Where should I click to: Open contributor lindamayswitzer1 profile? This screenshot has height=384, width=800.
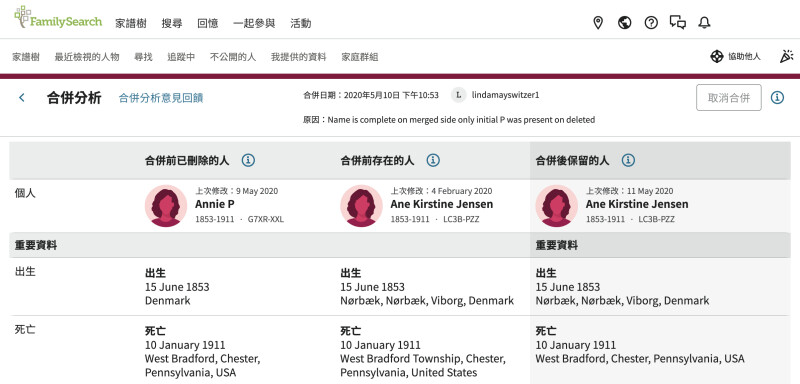point(505,95)
